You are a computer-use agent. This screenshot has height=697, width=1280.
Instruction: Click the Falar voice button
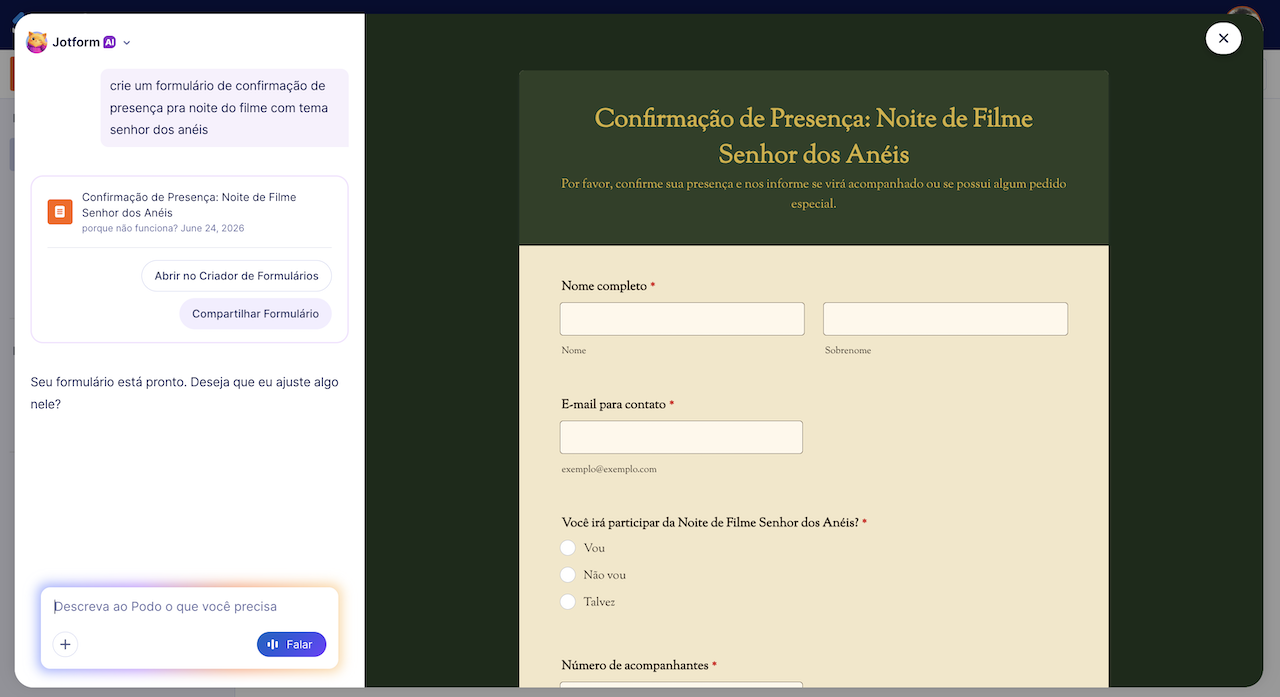pos(291,645)
